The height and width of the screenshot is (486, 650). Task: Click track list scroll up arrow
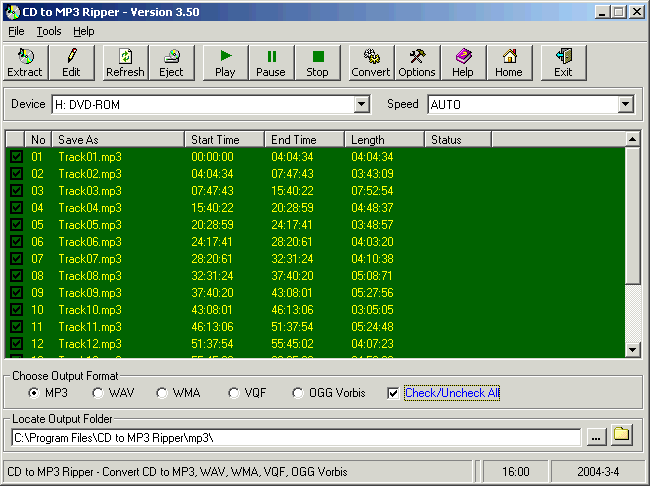coord(633,139)
